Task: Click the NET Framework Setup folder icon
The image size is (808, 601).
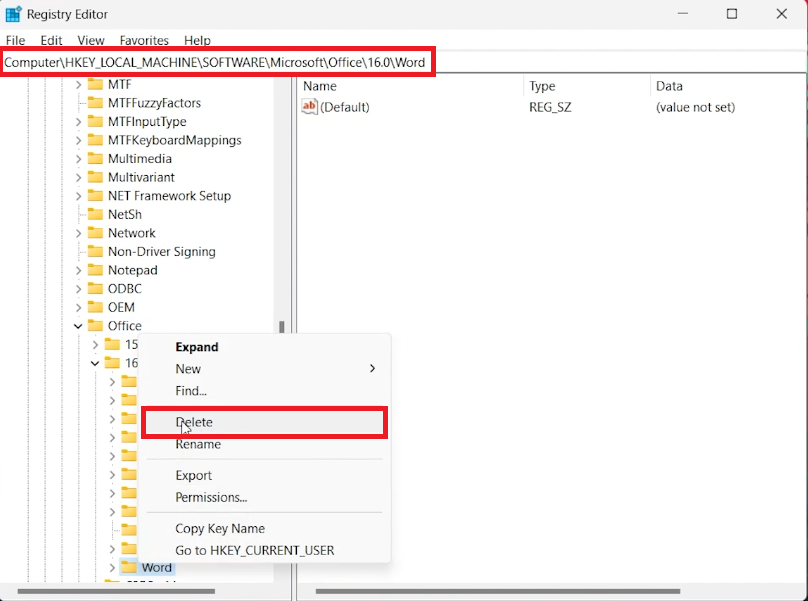Action: point(95,195)
